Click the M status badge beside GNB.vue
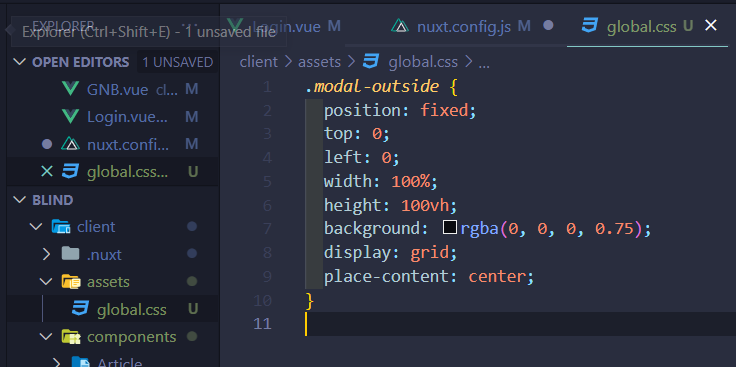This screenshot has height=367, width=736. [x=192, y=89]
